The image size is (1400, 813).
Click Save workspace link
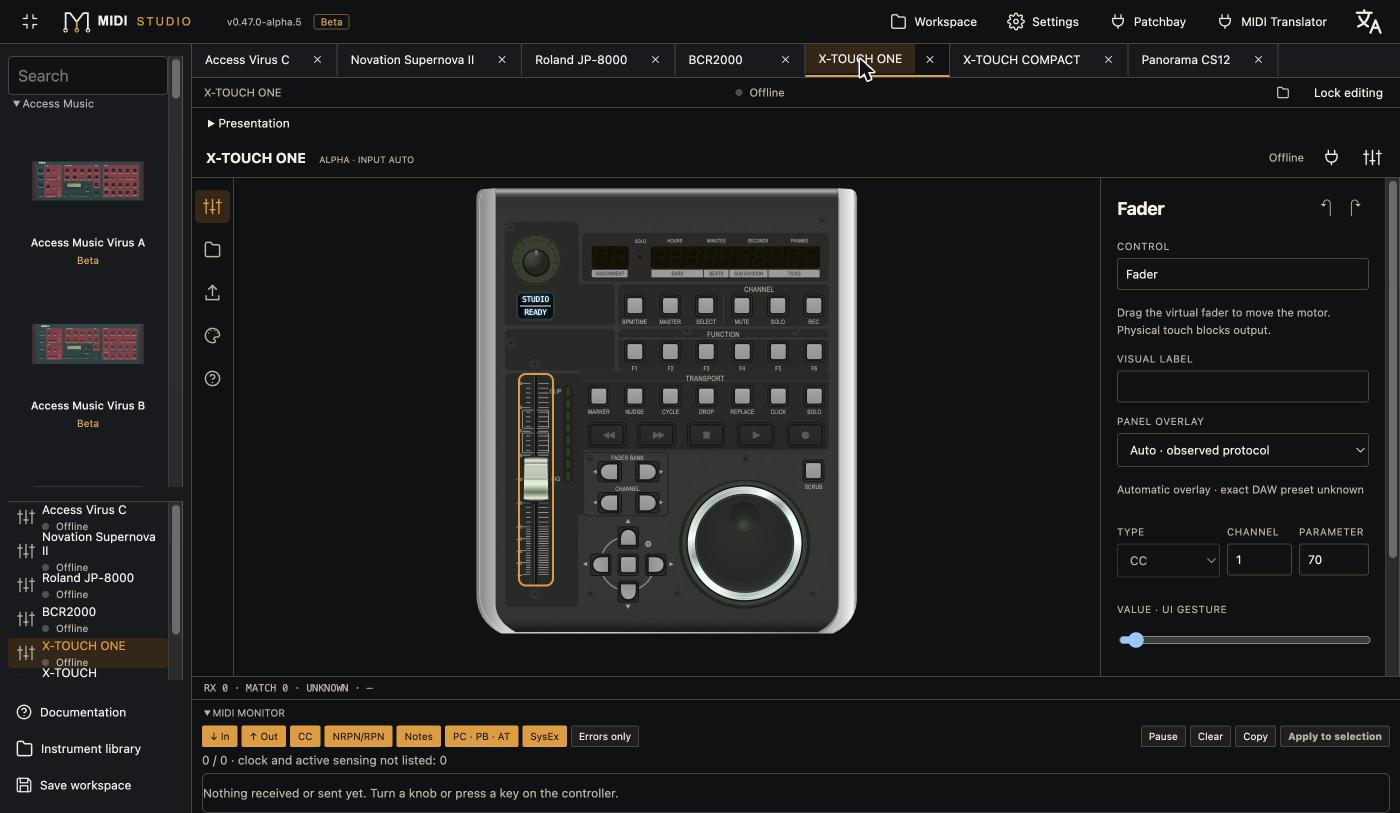coord(74,785)
